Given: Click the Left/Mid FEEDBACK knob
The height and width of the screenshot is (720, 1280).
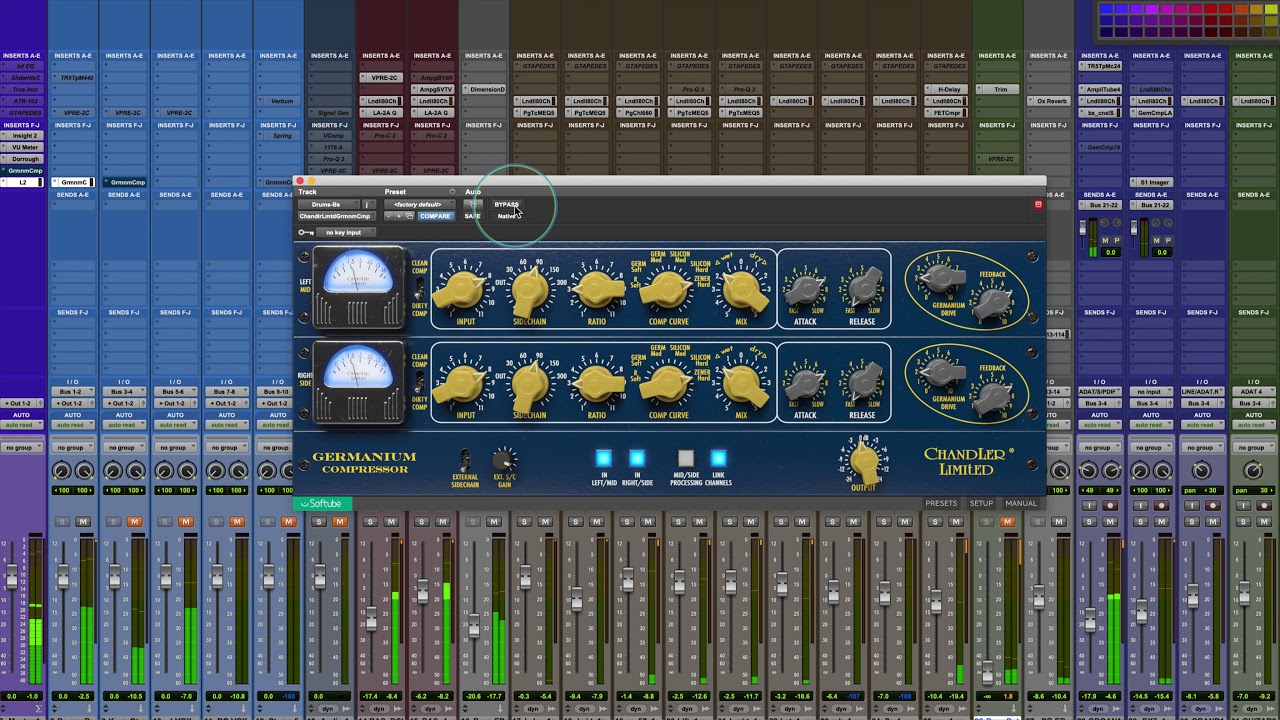Looking at the screenshot, I should coord(993,300).
